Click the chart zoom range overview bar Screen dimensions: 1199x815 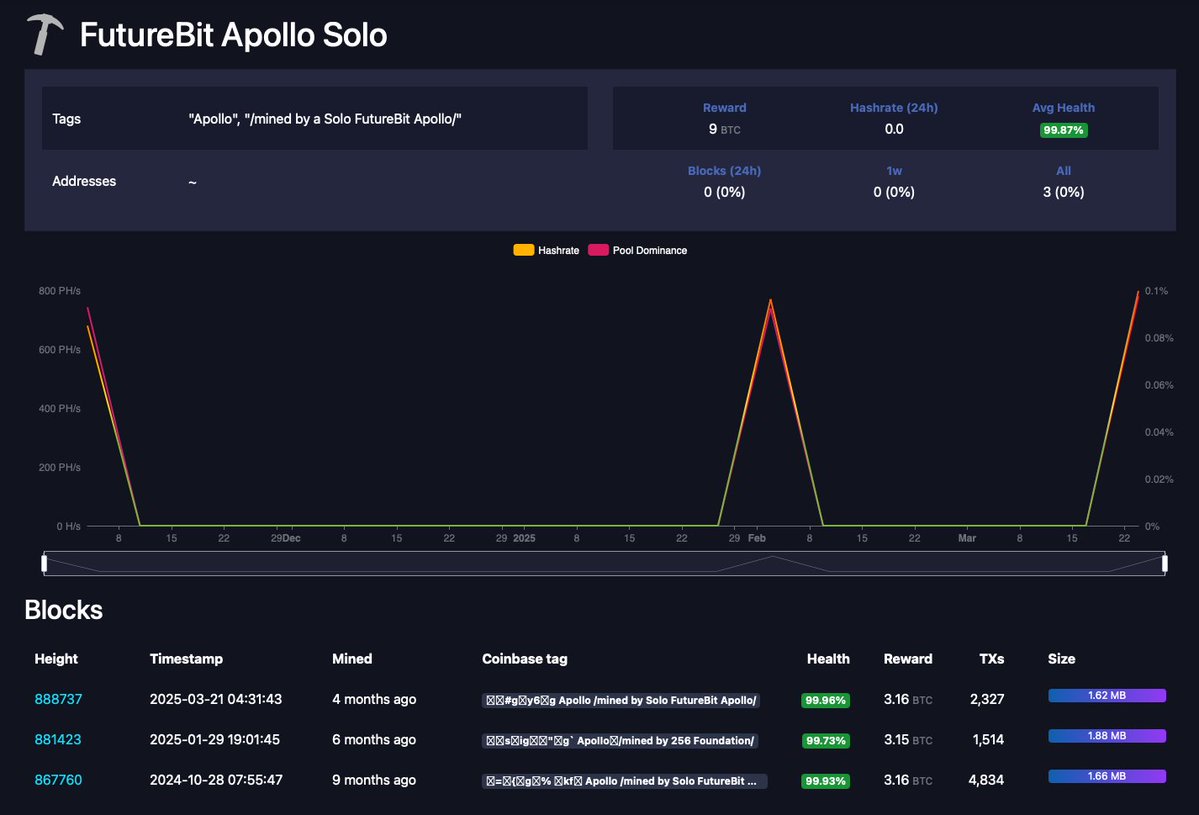[x=604, y=563]
